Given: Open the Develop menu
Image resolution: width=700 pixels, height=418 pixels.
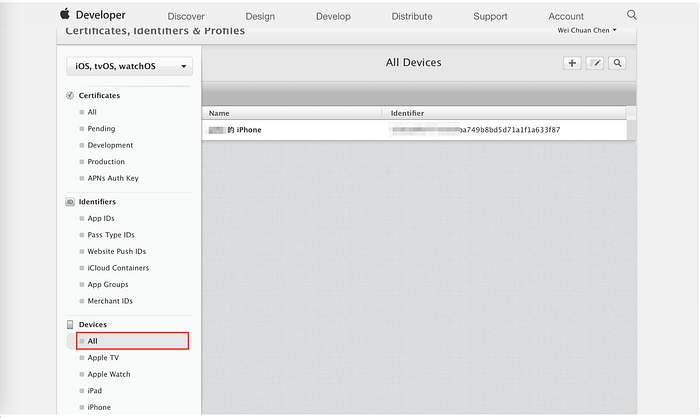Looking at the screenshot, I should tap(333, 17).
